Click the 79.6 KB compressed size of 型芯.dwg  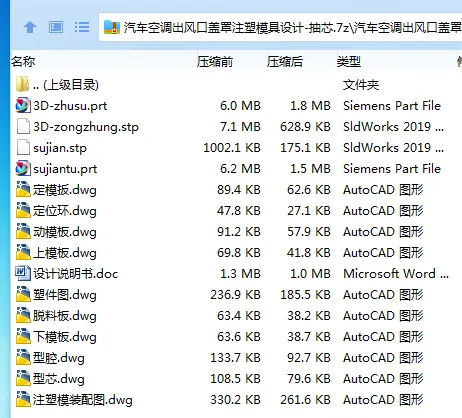(x=309, y=379)
